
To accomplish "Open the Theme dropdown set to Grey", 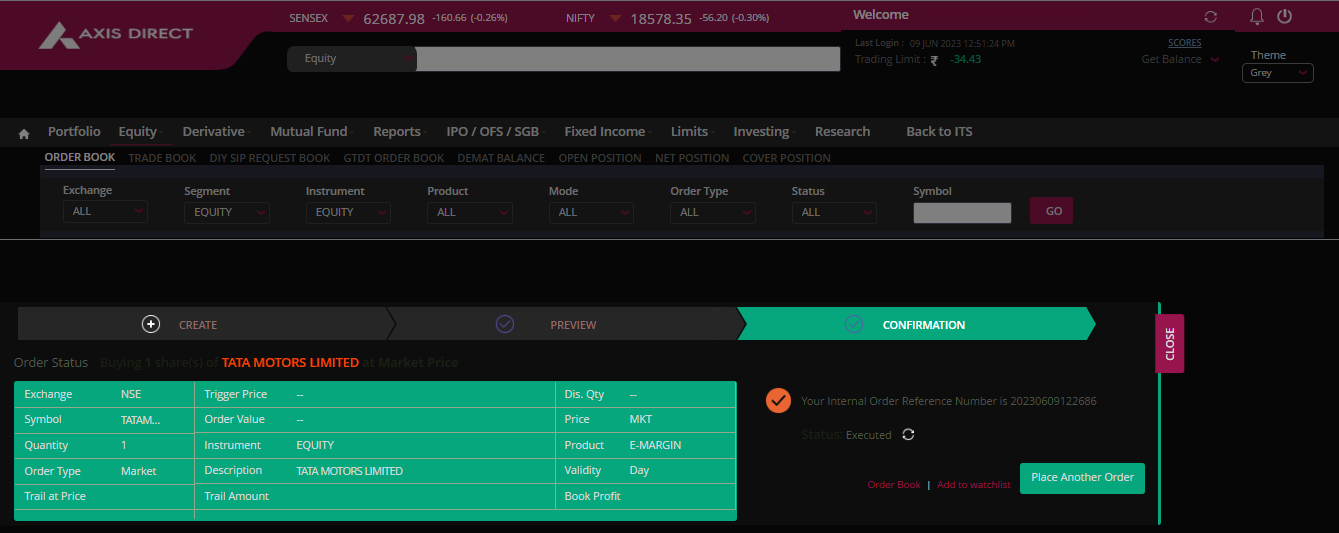I will 1277,73.
